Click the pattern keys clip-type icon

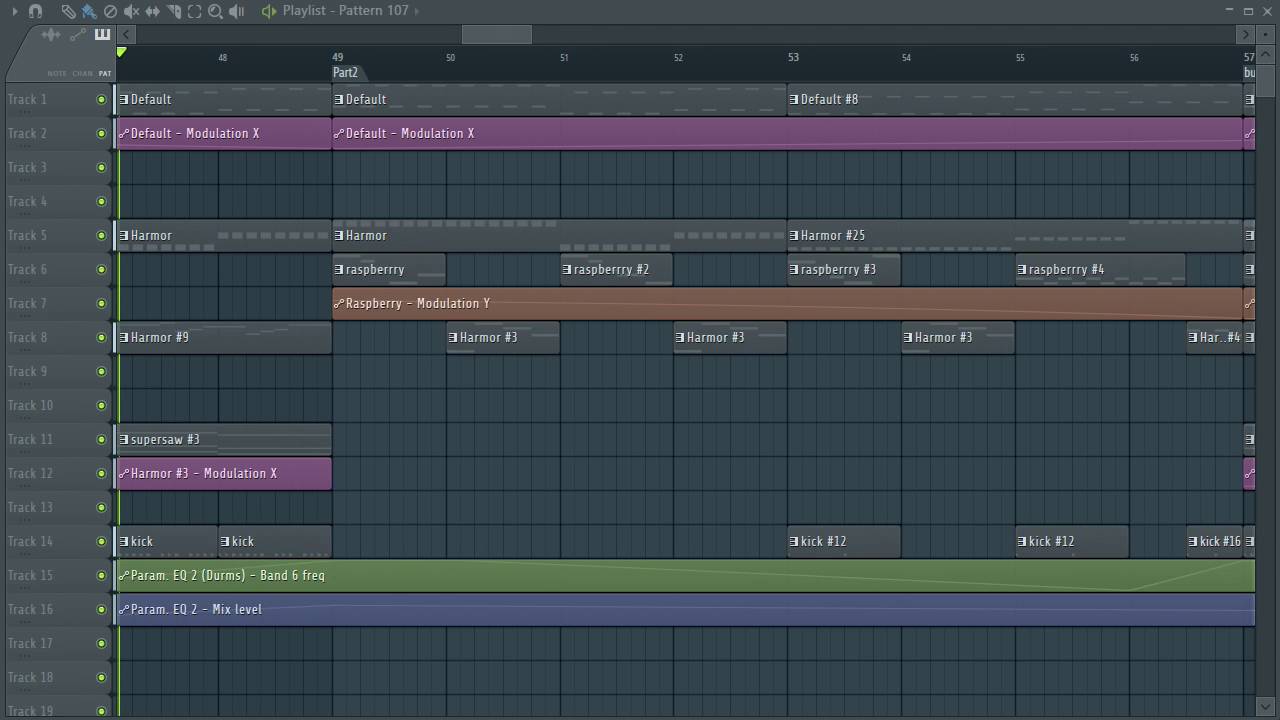click(x=102, y=35)
